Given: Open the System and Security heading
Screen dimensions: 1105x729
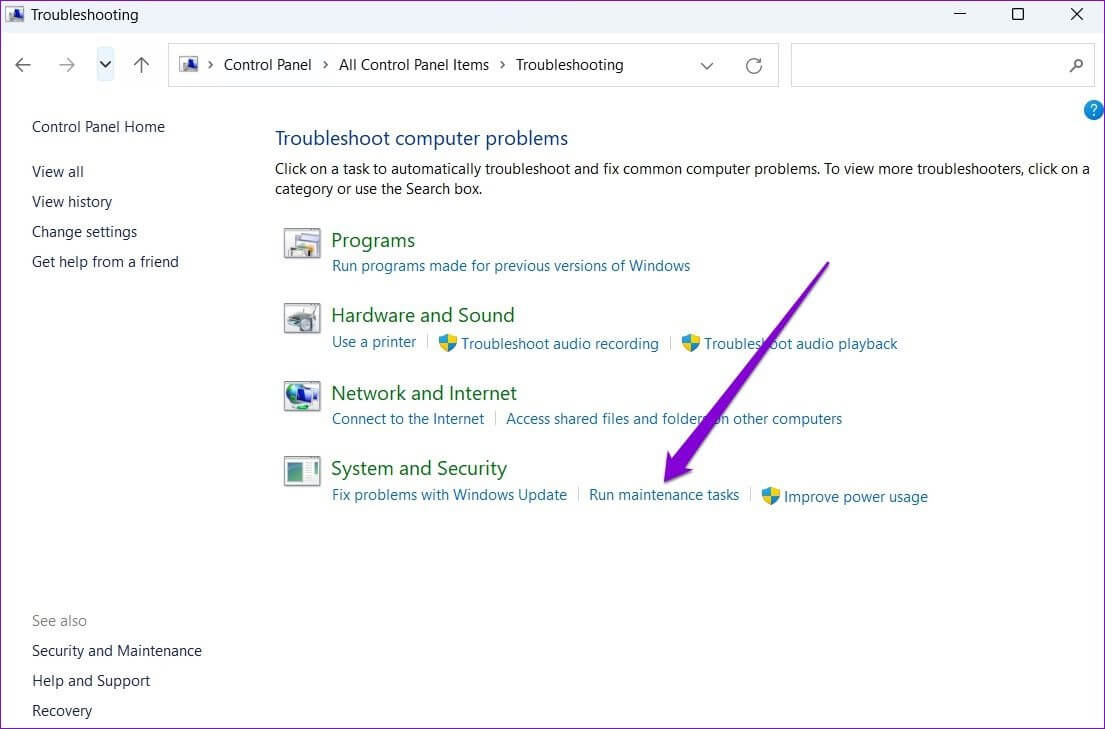Looking at the screenshot, I should pos(419,469).
